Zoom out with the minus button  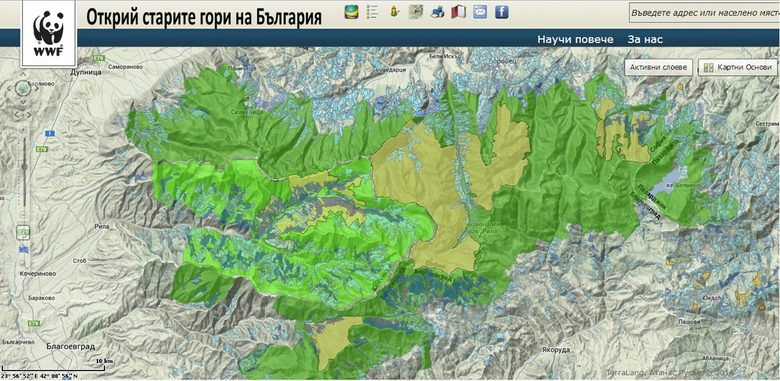23,214
